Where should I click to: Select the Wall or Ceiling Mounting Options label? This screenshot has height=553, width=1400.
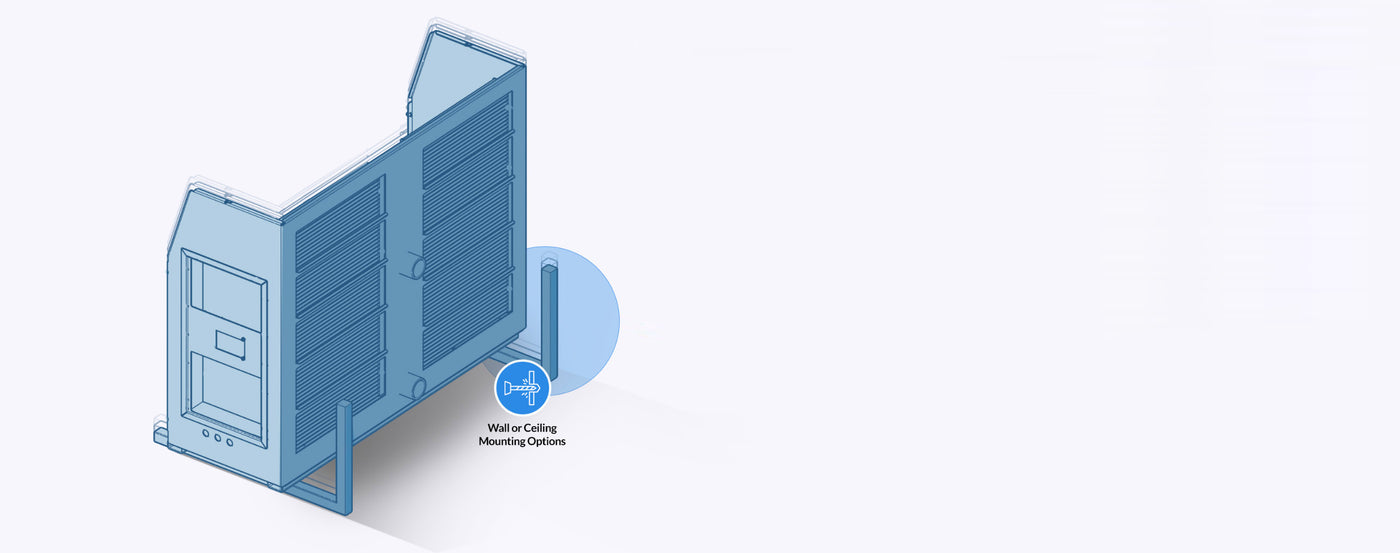tap(521, 435)
